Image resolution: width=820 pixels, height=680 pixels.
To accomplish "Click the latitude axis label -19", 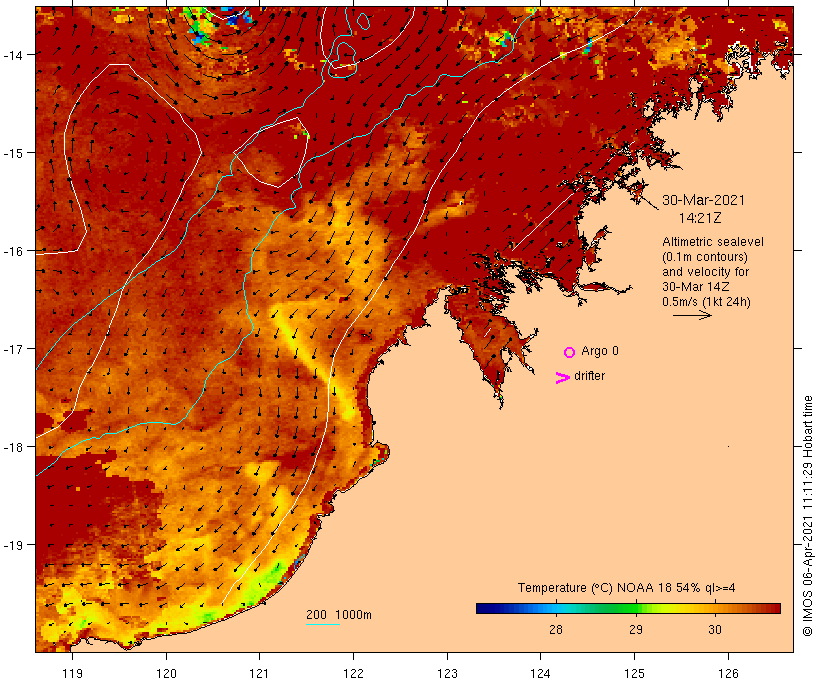I will point(12,545).
